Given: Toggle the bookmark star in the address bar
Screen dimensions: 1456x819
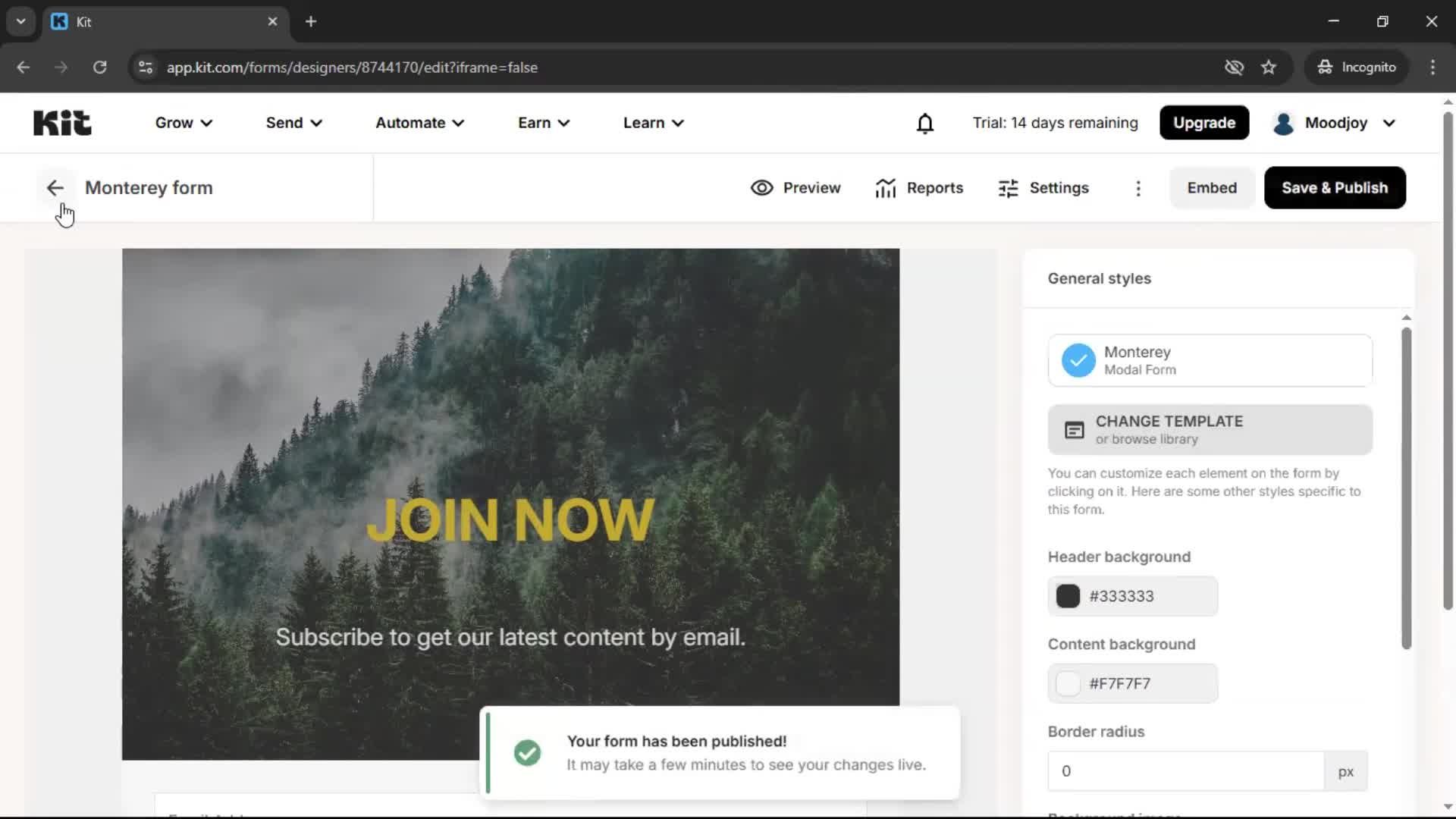Looking at the screenshot, I should tap(1269, 67).
